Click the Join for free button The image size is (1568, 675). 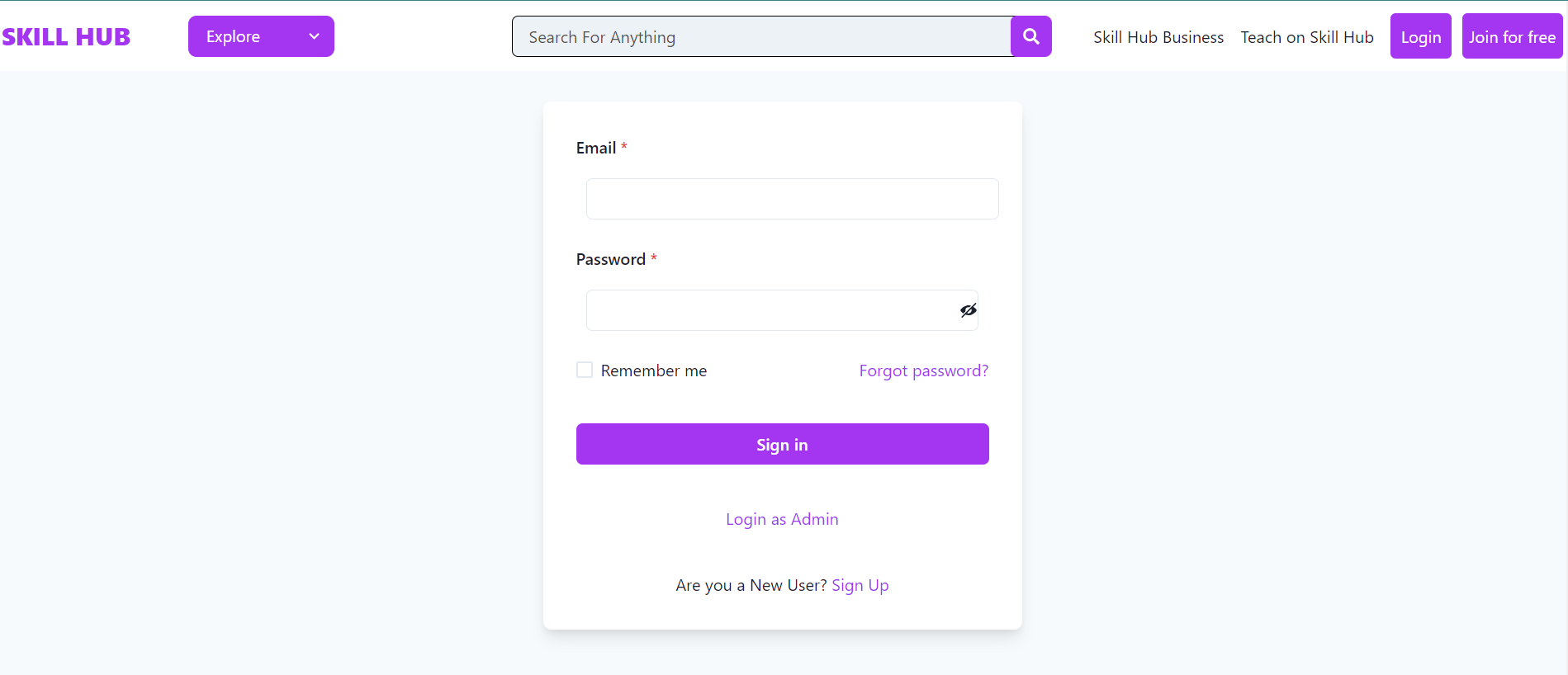[1511, 36]
